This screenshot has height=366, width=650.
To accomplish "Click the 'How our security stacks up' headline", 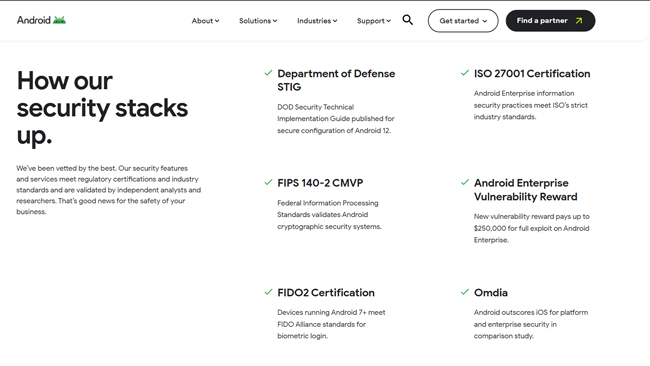I will (x=102, y=108).
